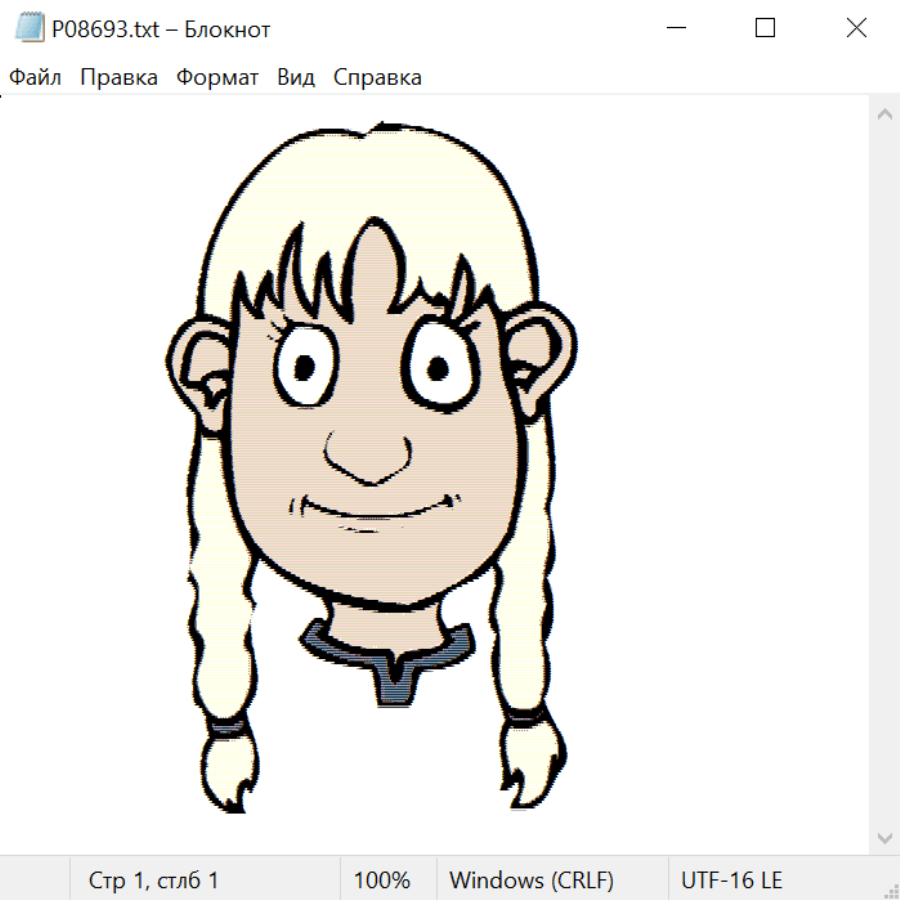Close the P08693.txt Notepad window
This screenshot has height=900, width=900.
[x=856, y=28]
